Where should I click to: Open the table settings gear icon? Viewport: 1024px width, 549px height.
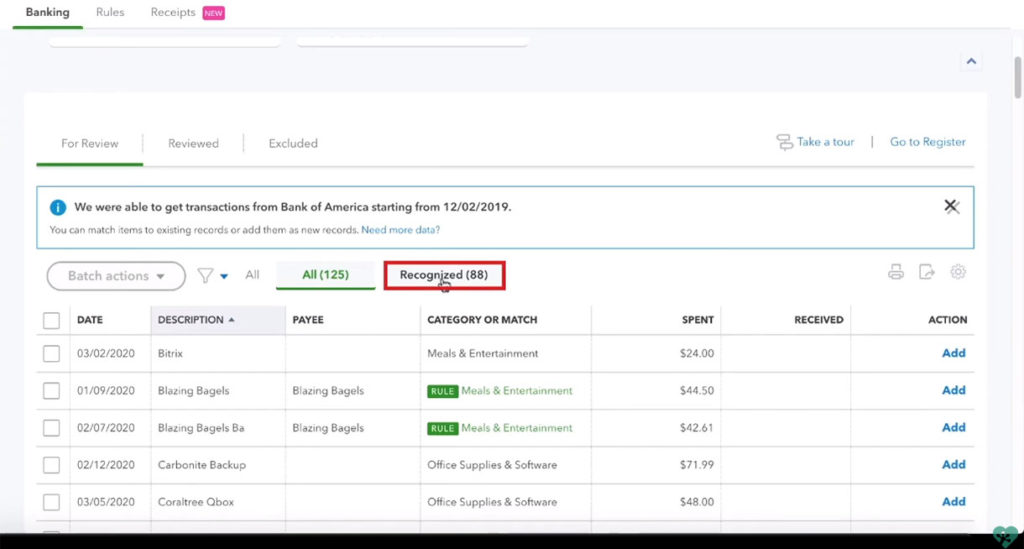point(958,272)
